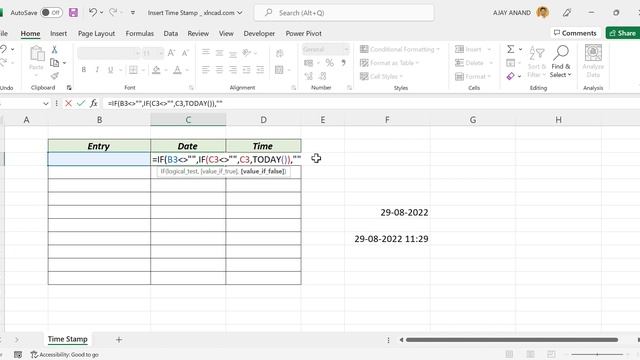
Task: Add a new sheet with plus button
Action: point(119,340)
